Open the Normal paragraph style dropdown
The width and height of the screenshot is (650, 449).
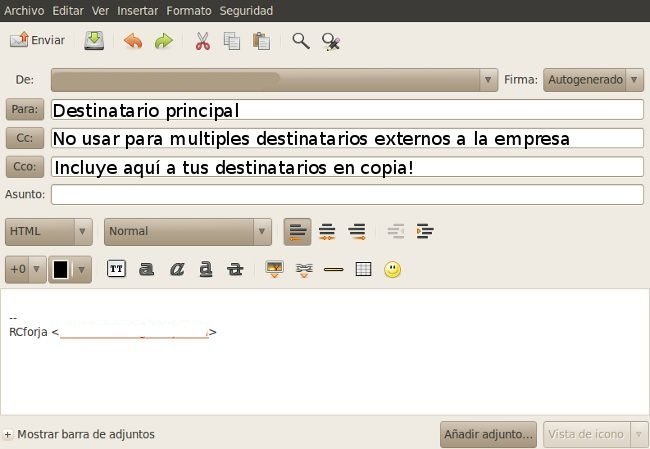187,231
